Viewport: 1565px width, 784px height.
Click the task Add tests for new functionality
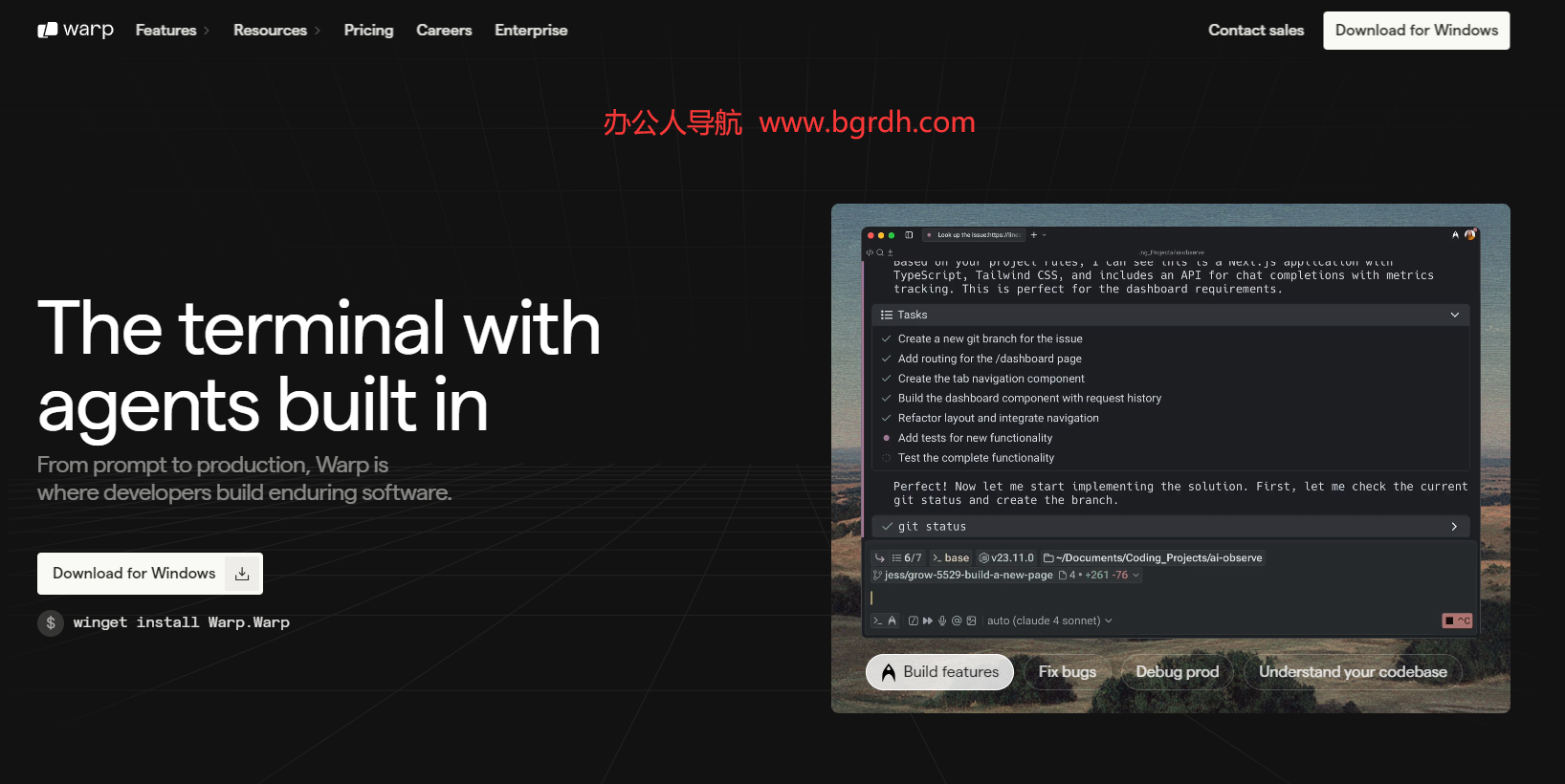click(x=975, y=439)
